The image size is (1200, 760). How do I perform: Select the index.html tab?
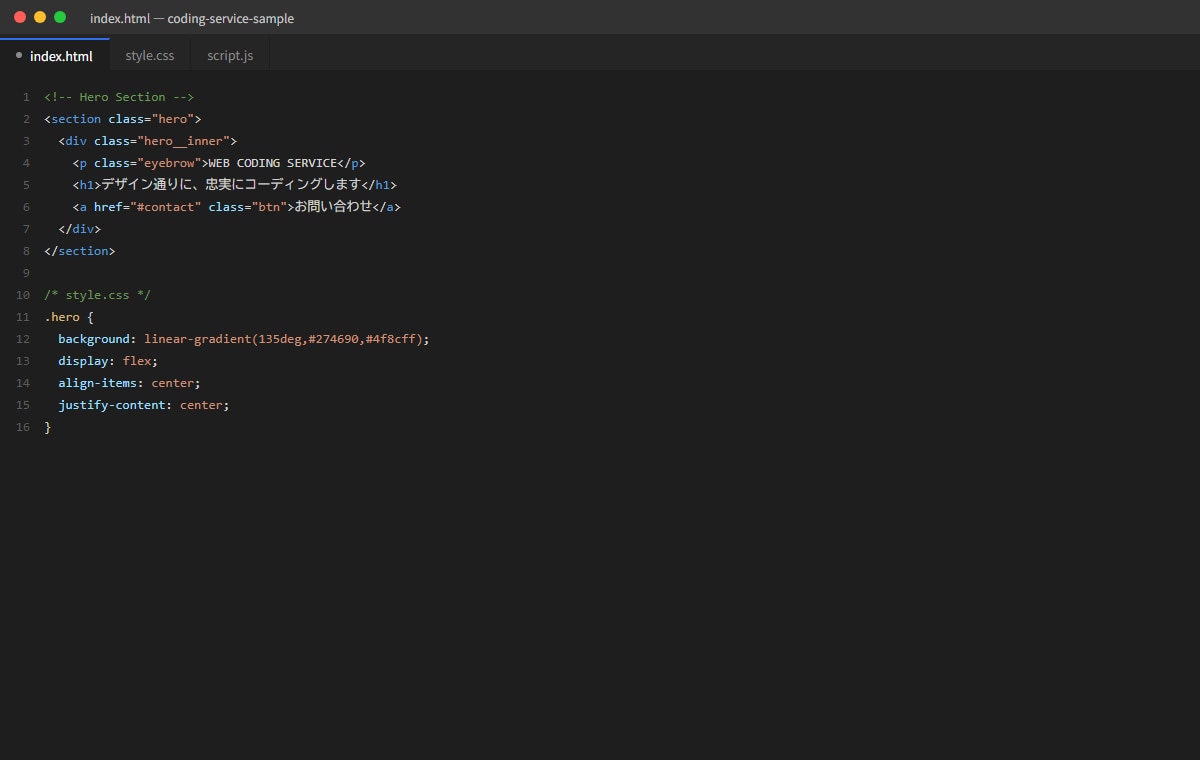[x=55, y=55]
